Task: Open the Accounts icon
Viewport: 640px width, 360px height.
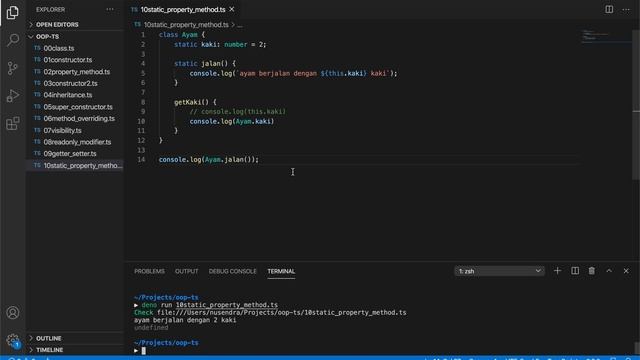Action: 13,313
